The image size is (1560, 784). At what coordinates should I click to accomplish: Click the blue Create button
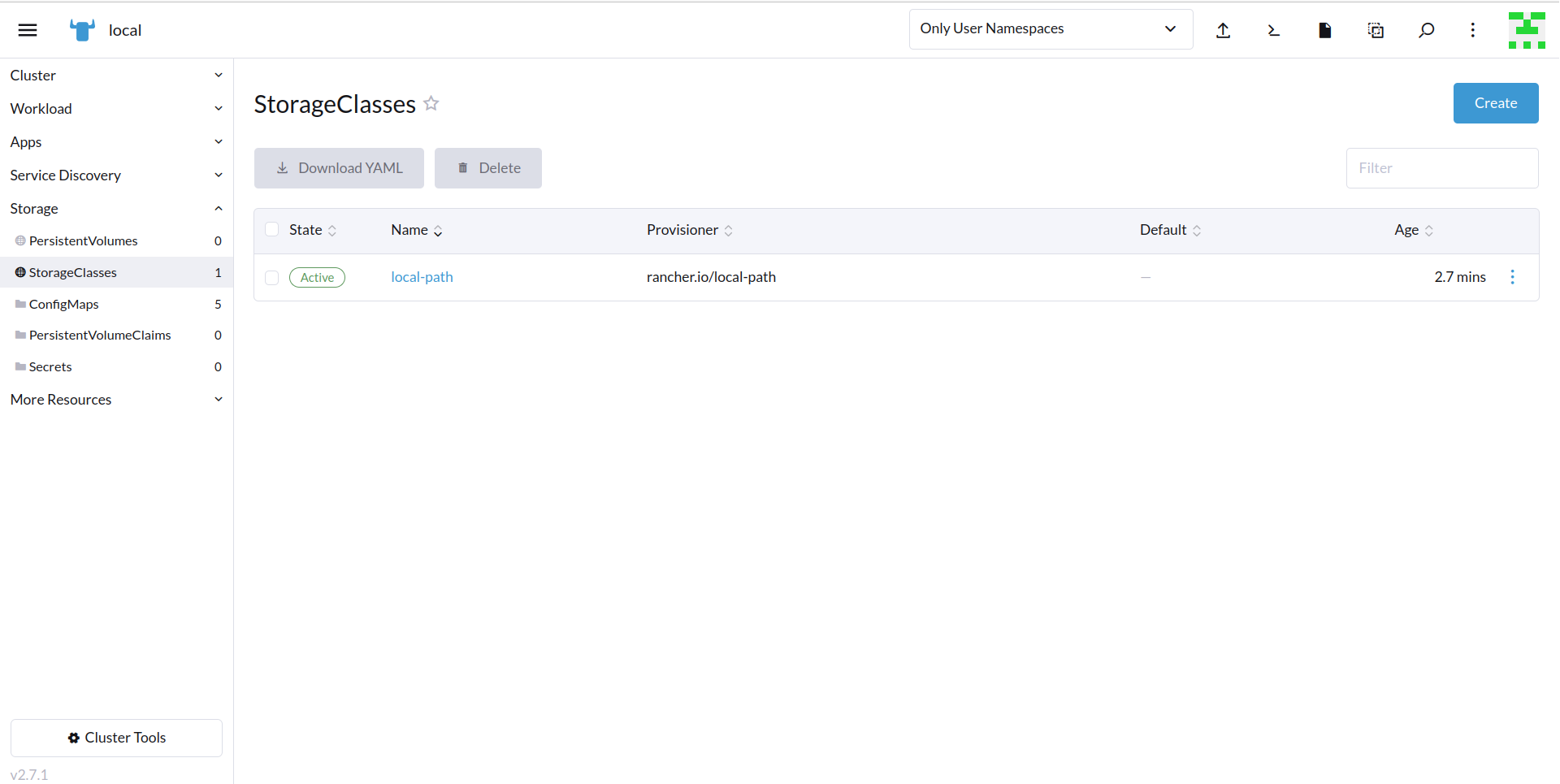coord(1495,103)
